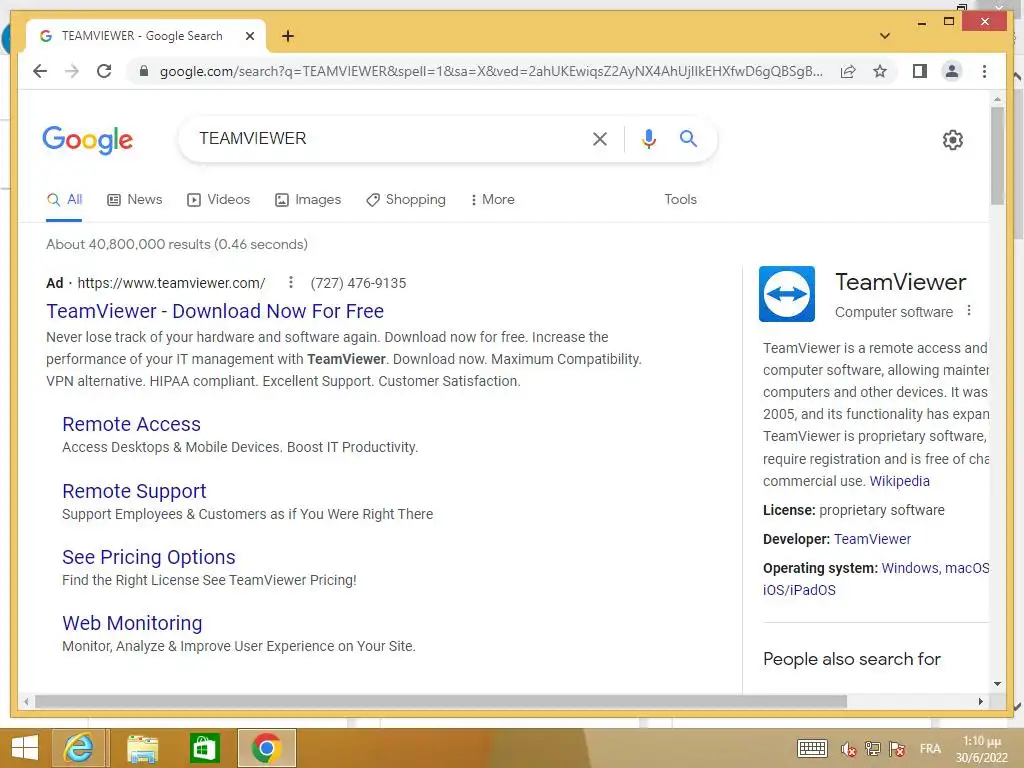
Task: Select the All results tab
Action: click(64, 200)
